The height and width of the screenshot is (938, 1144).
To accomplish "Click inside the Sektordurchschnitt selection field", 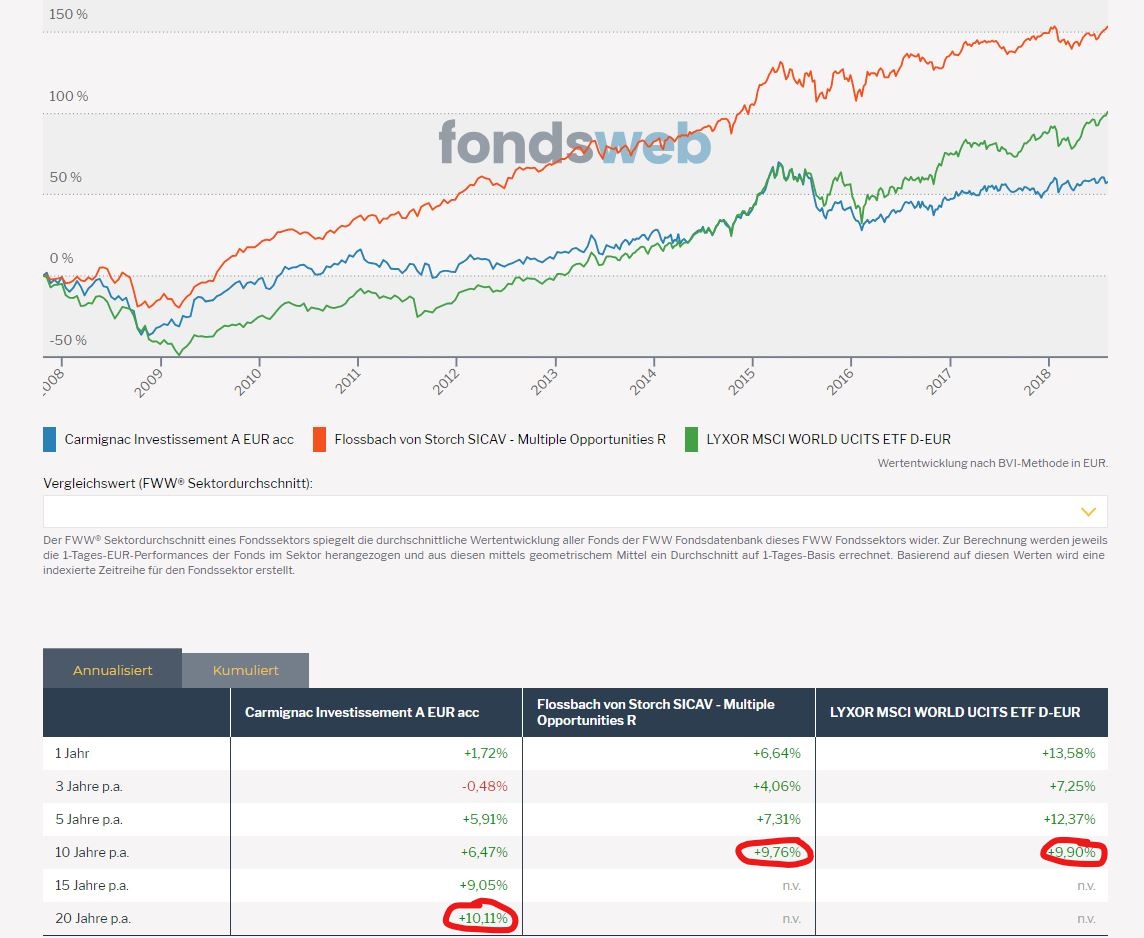I will (575, 511).
